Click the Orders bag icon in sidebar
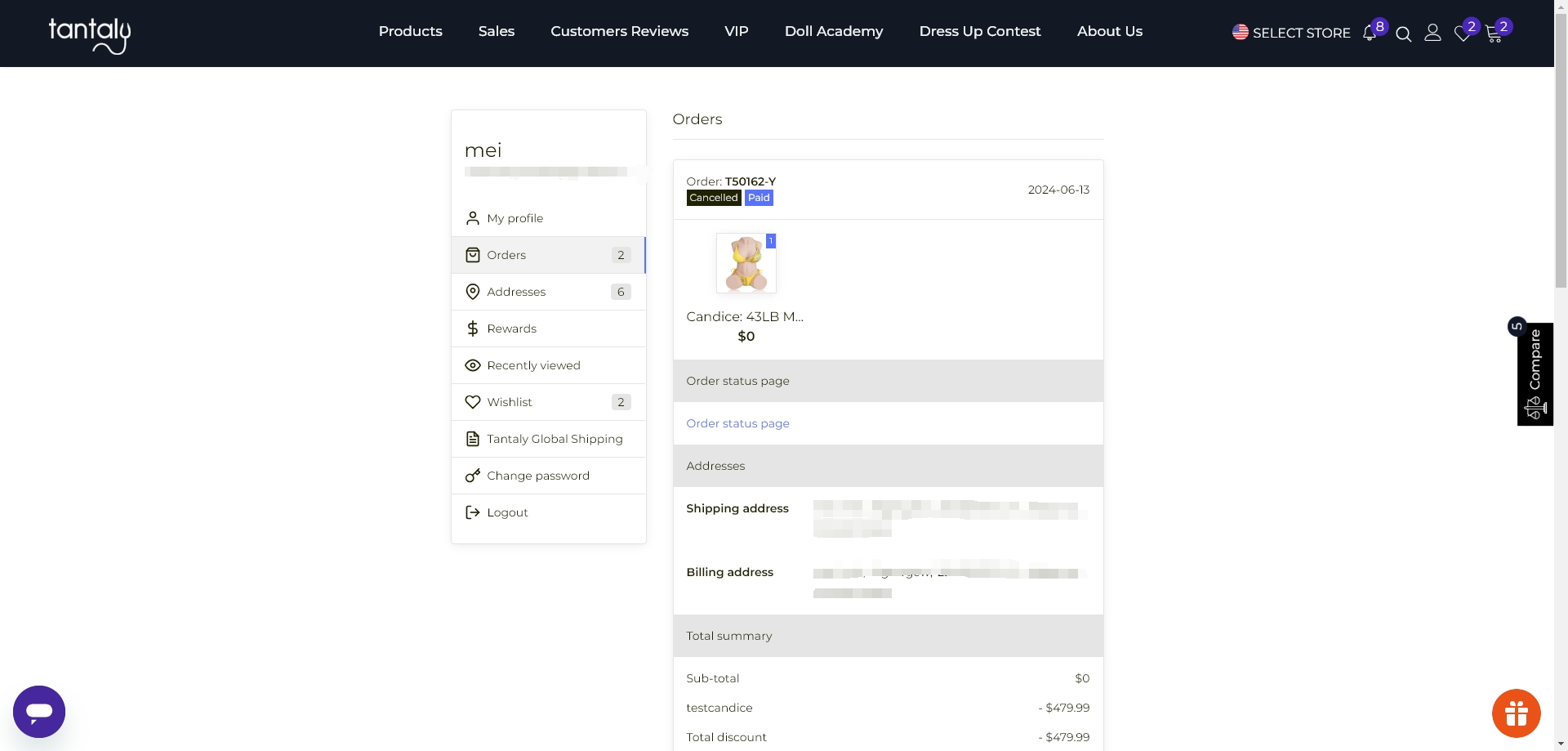Viewport: 1568px width, 751px height. 473,255
